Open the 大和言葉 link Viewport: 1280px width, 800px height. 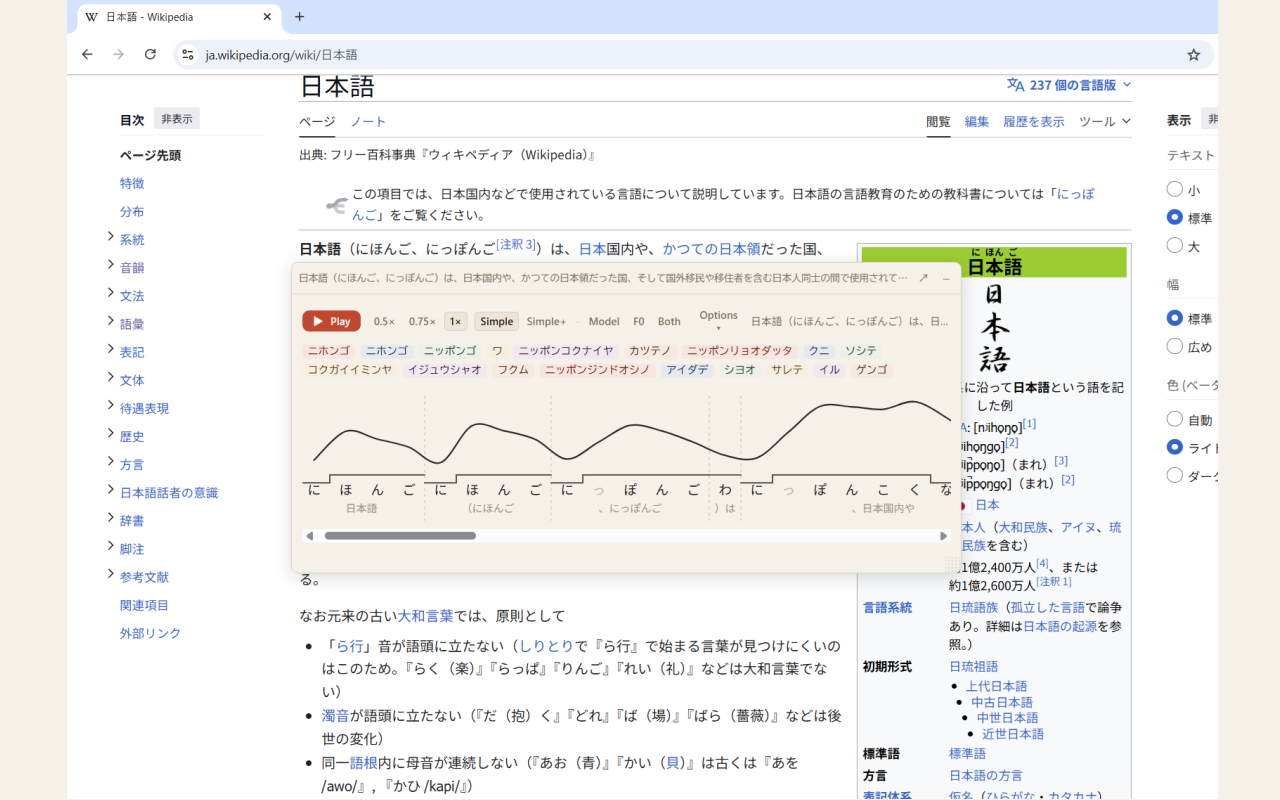[x=426, y=616]
